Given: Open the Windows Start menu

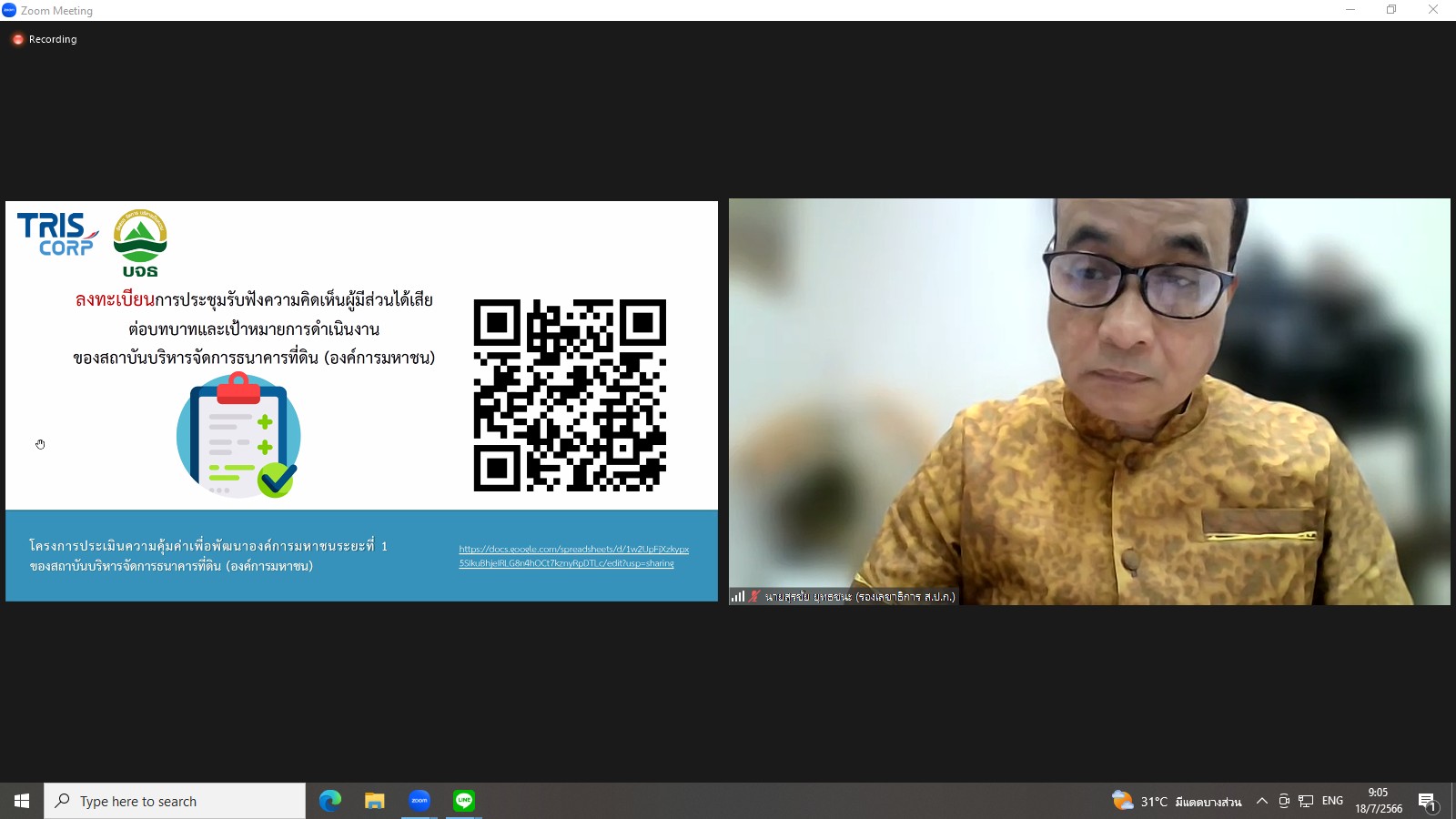Looking at the screenshot, I should [x=22, y=801].
